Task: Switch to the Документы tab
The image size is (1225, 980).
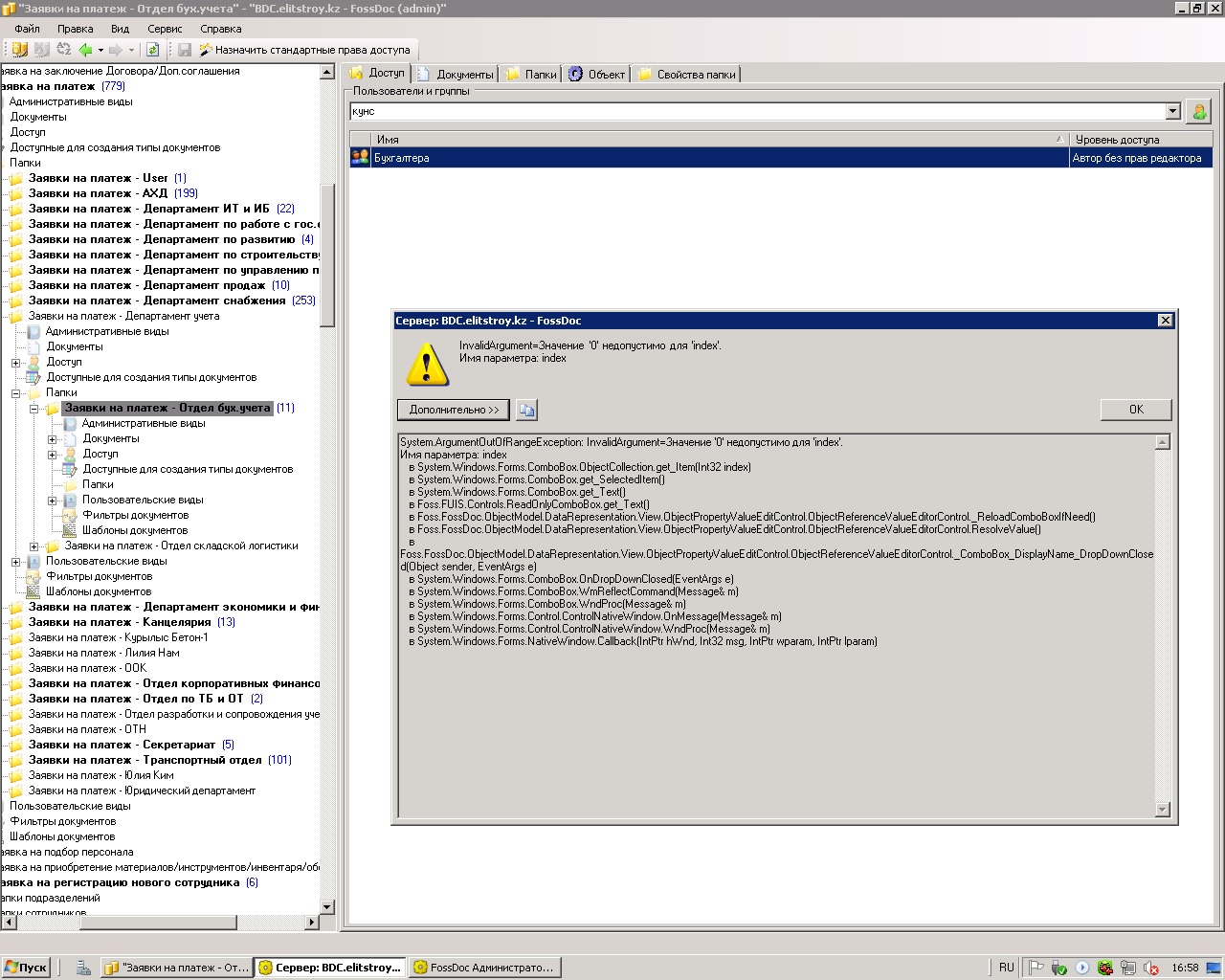Action: [456, 75]
